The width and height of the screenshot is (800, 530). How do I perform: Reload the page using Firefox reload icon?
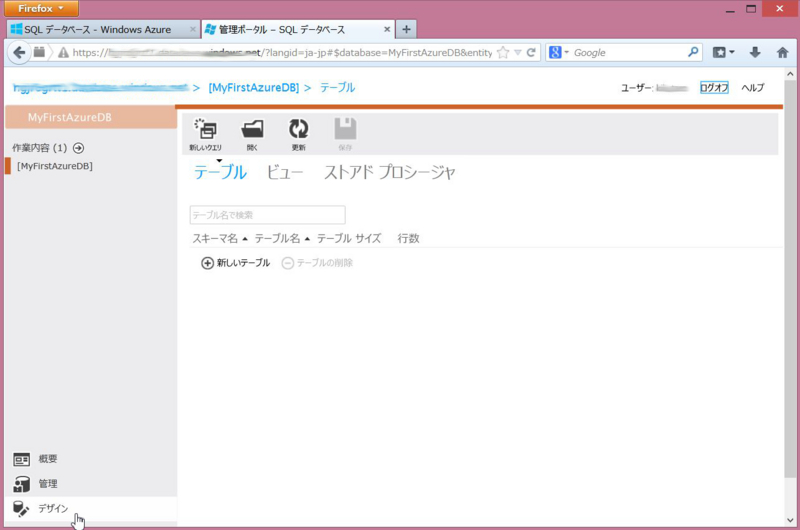point(531,53)
